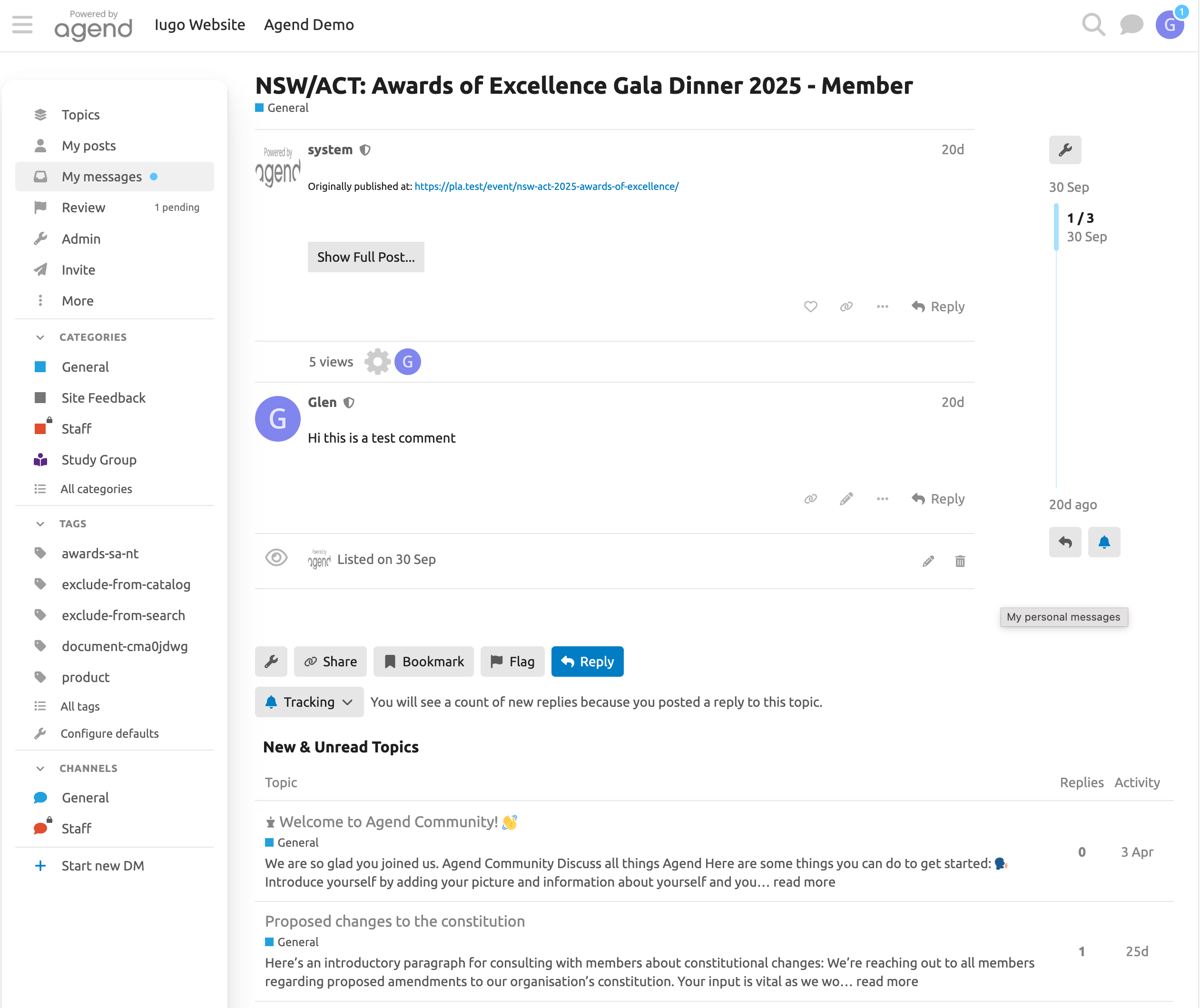Open the Tracking notification level dropdown

coord(309,702)
